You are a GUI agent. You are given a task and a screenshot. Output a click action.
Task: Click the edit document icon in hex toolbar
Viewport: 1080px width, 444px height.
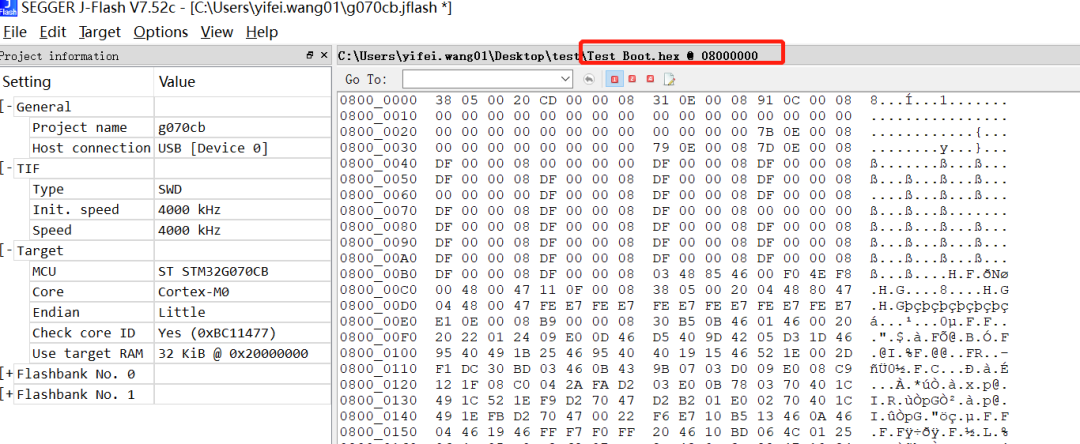click(669, 79)
